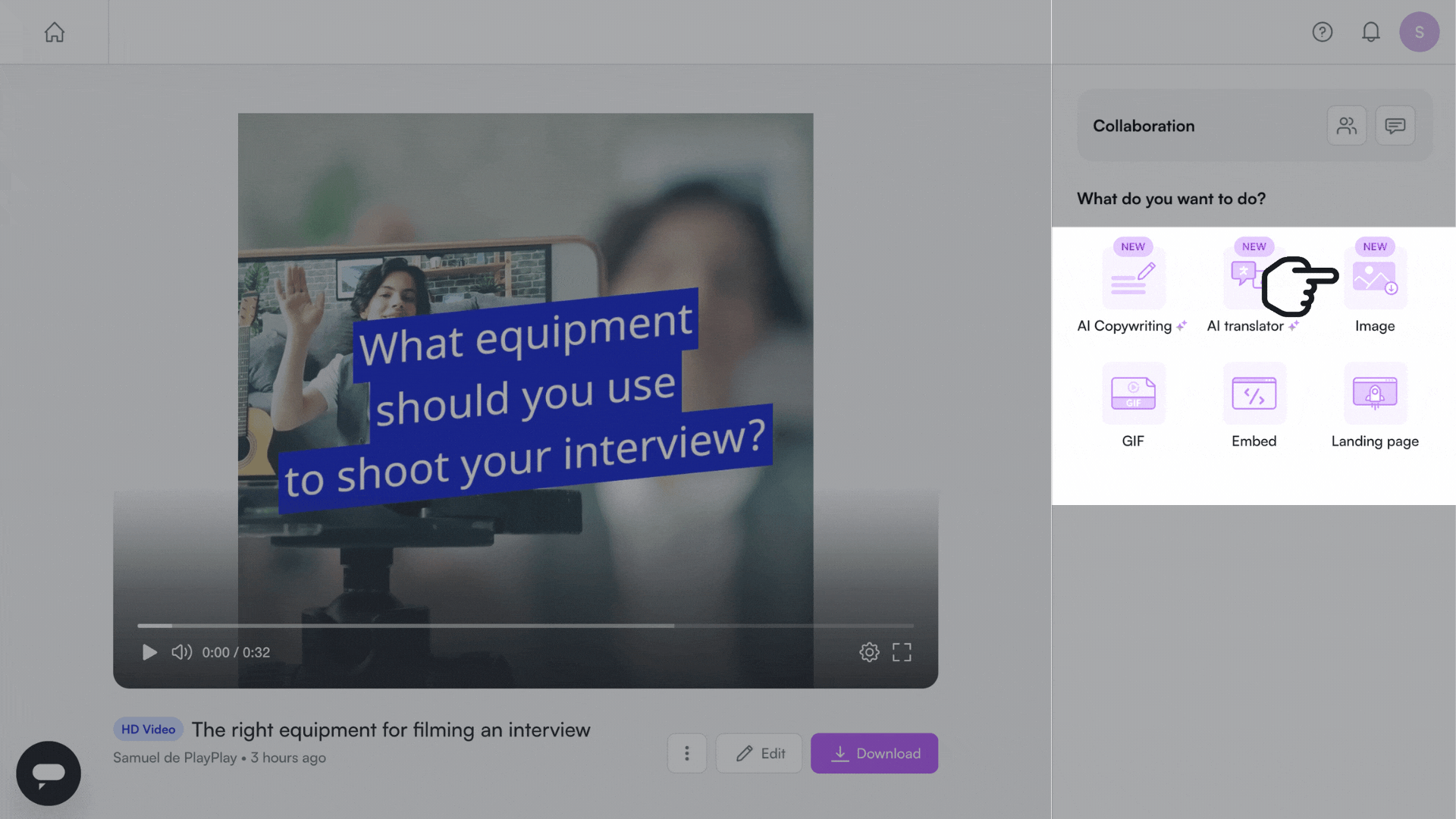Open the Embed code option

point(1254,394)
